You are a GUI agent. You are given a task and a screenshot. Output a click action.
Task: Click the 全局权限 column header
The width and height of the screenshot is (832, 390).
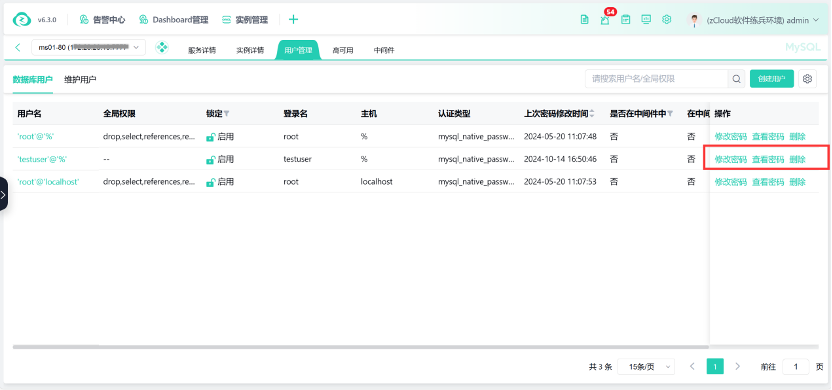click(119, 114)
